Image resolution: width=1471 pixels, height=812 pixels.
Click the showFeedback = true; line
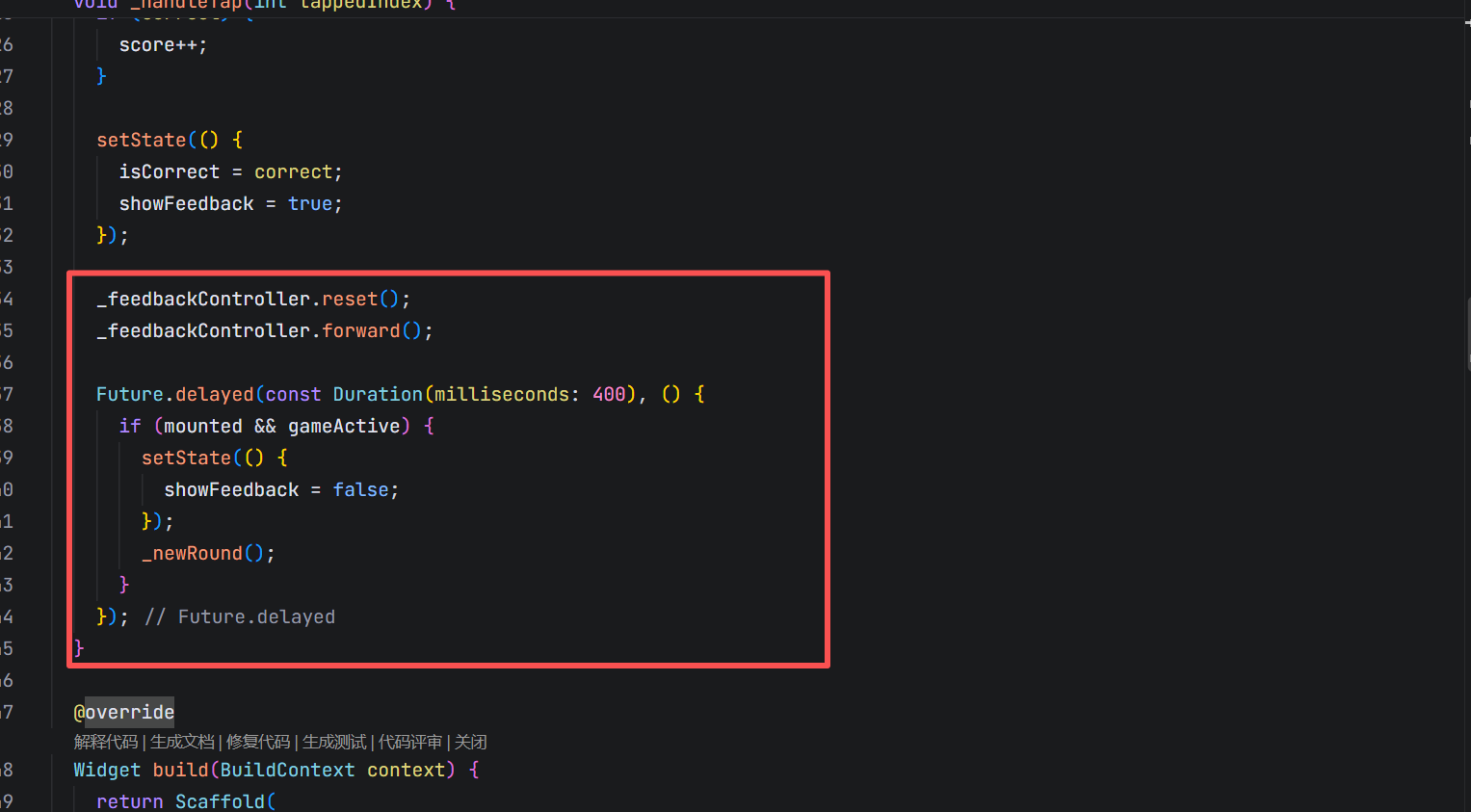pyautogui.click(x=230, y=204)
